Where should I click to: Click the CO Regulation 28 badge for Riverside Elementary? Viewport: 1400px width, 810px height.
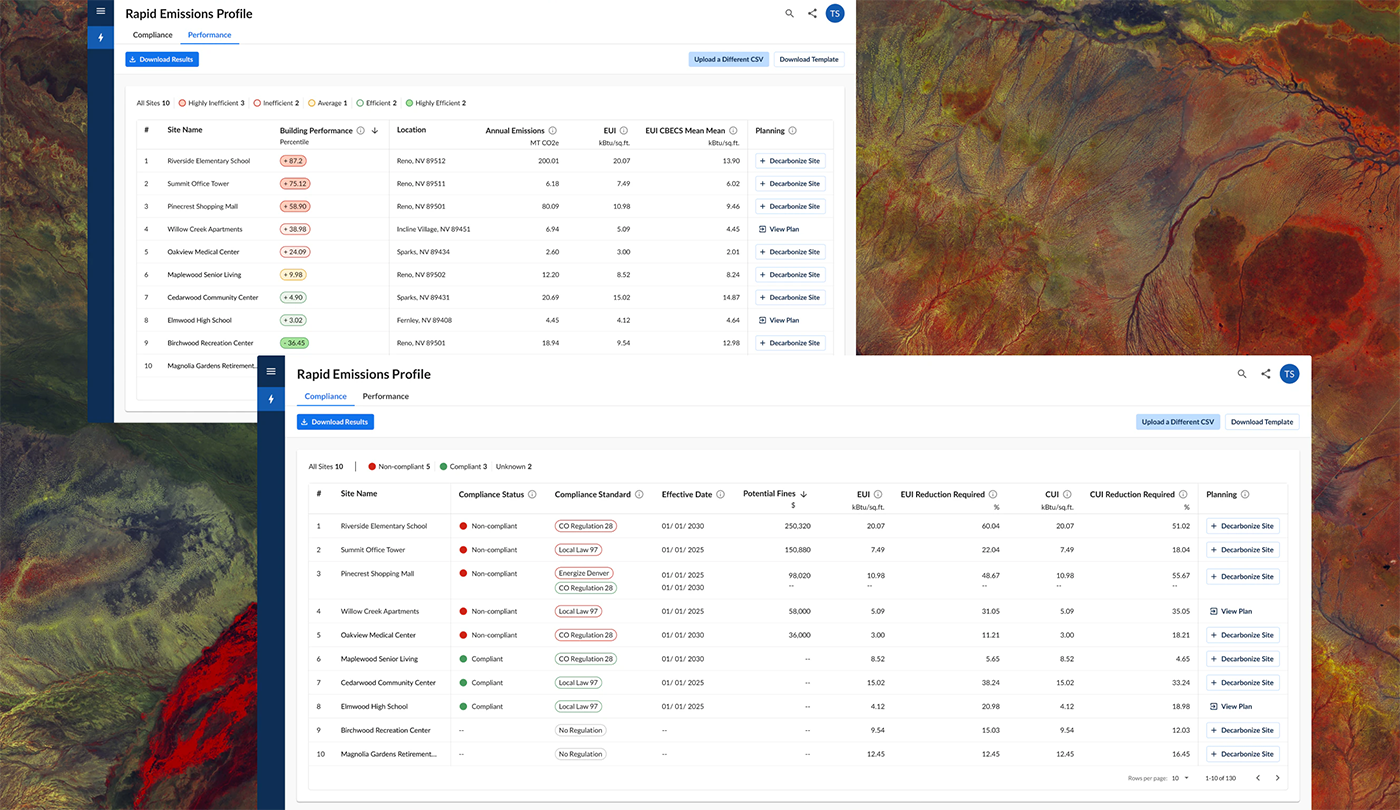point(586,526)
